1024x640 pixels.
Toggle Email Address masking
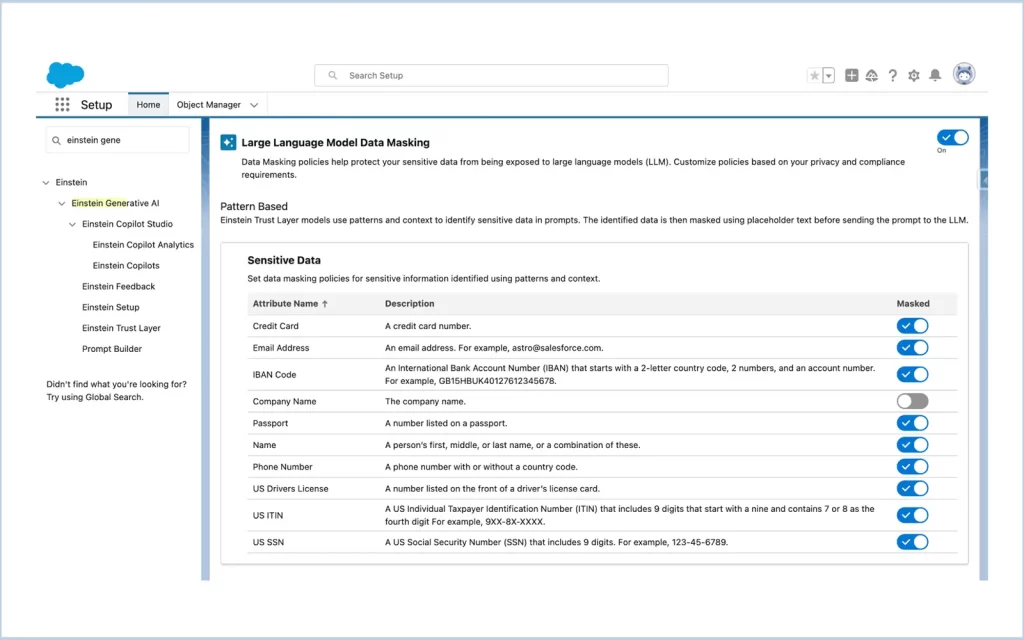pyautogui.click(x=912, y=347)
